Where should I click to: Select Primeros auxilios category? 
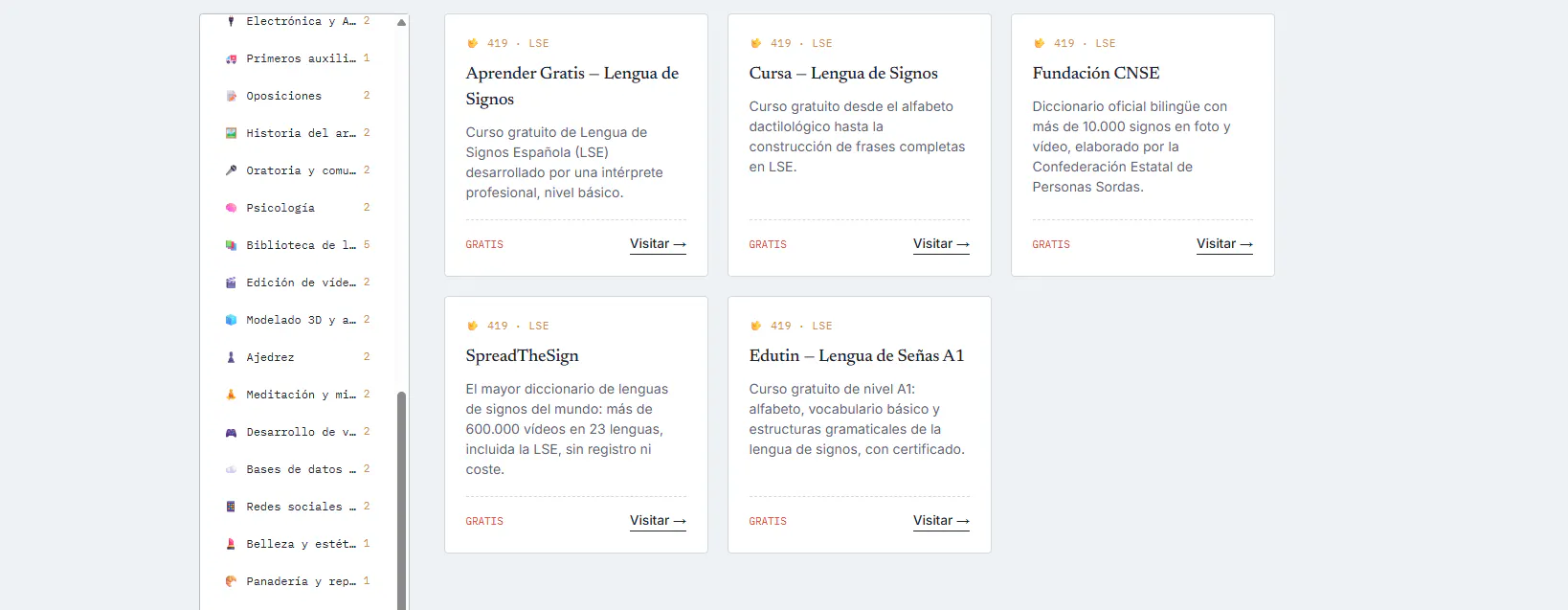point(298,58)
